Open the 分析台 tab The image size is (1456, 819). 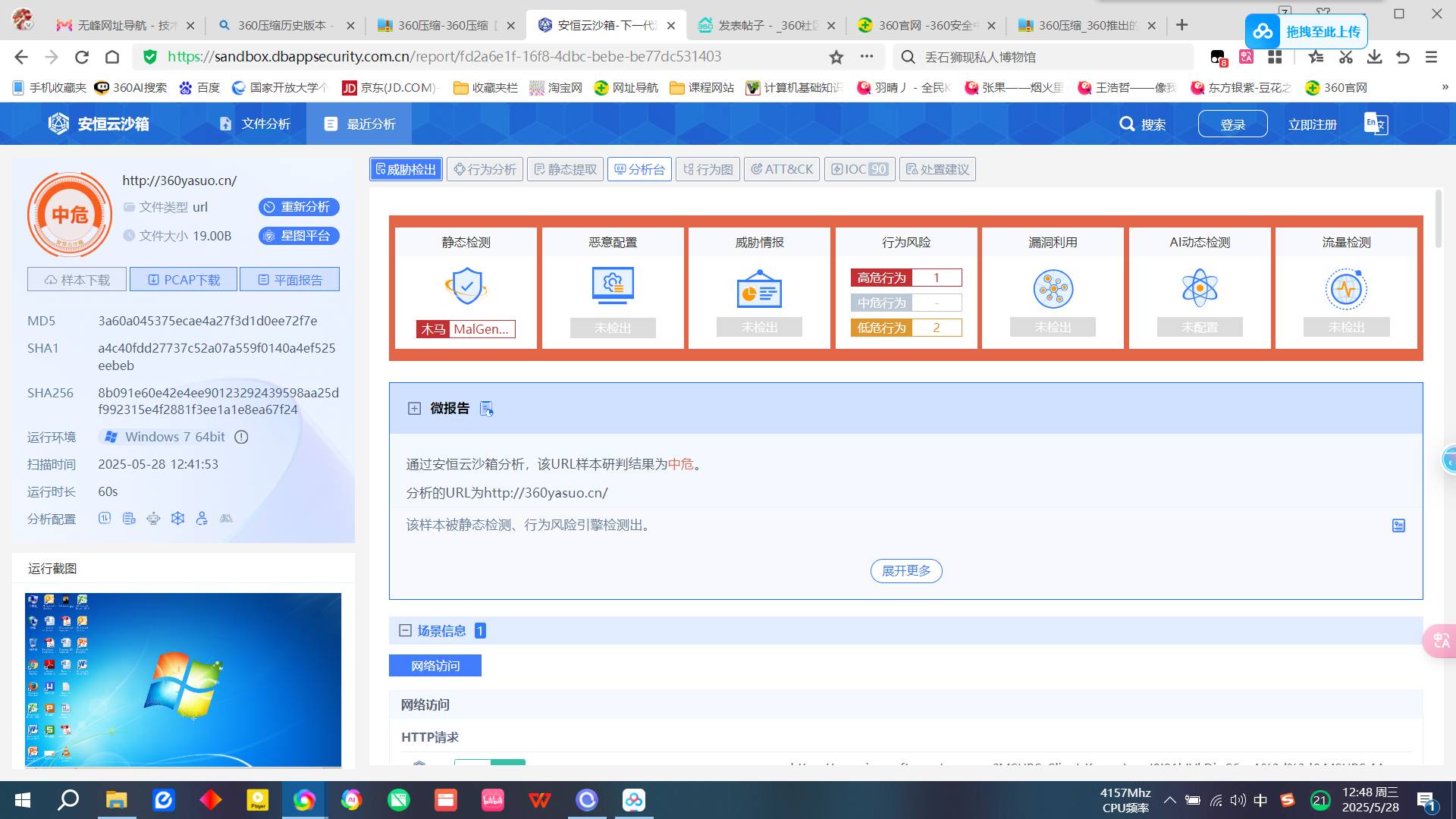(x=639, y=169)
